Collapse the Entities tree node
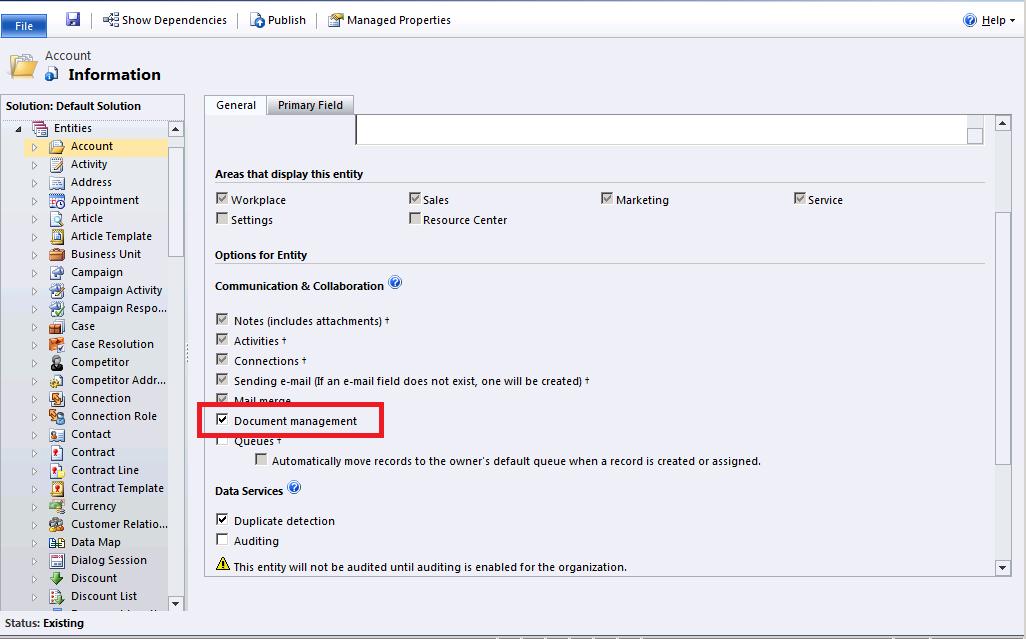Screen dimensions: 1026x639 coord(20,128)
